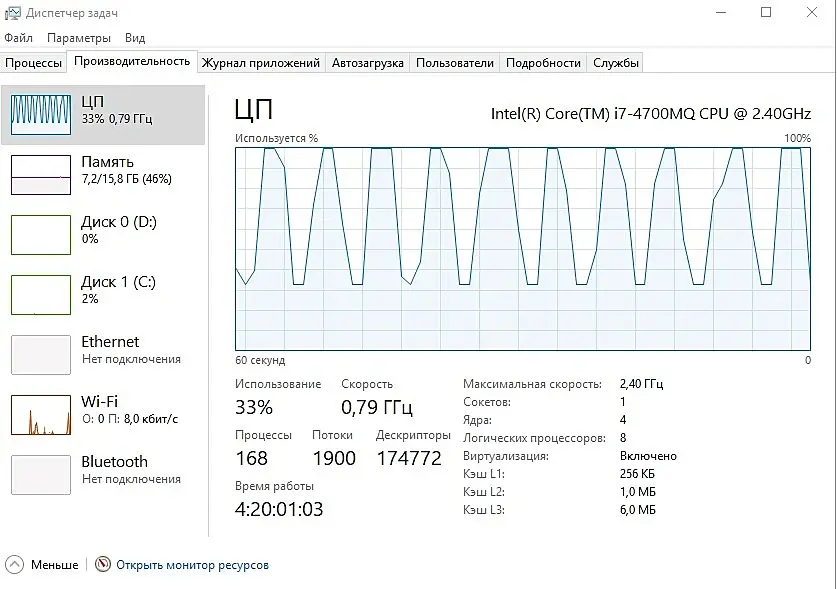
Task: Open the Память usage graph thumbnail
Action: [x=41, y=175]
